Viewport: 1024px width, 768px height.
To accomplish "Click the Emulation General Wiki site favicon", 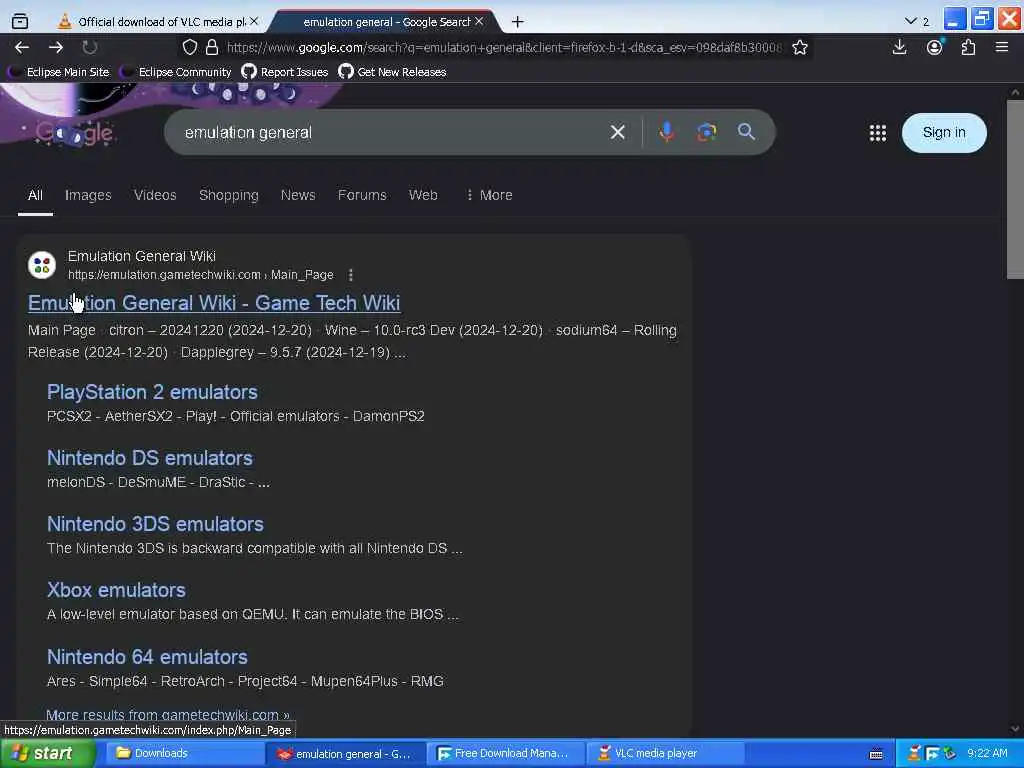I will coord(42,265).
